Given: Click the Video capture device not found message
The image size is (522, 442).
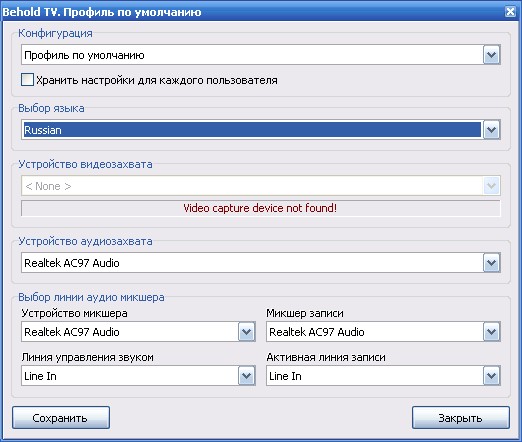Looking at the screenshot, I should (260, 208).
